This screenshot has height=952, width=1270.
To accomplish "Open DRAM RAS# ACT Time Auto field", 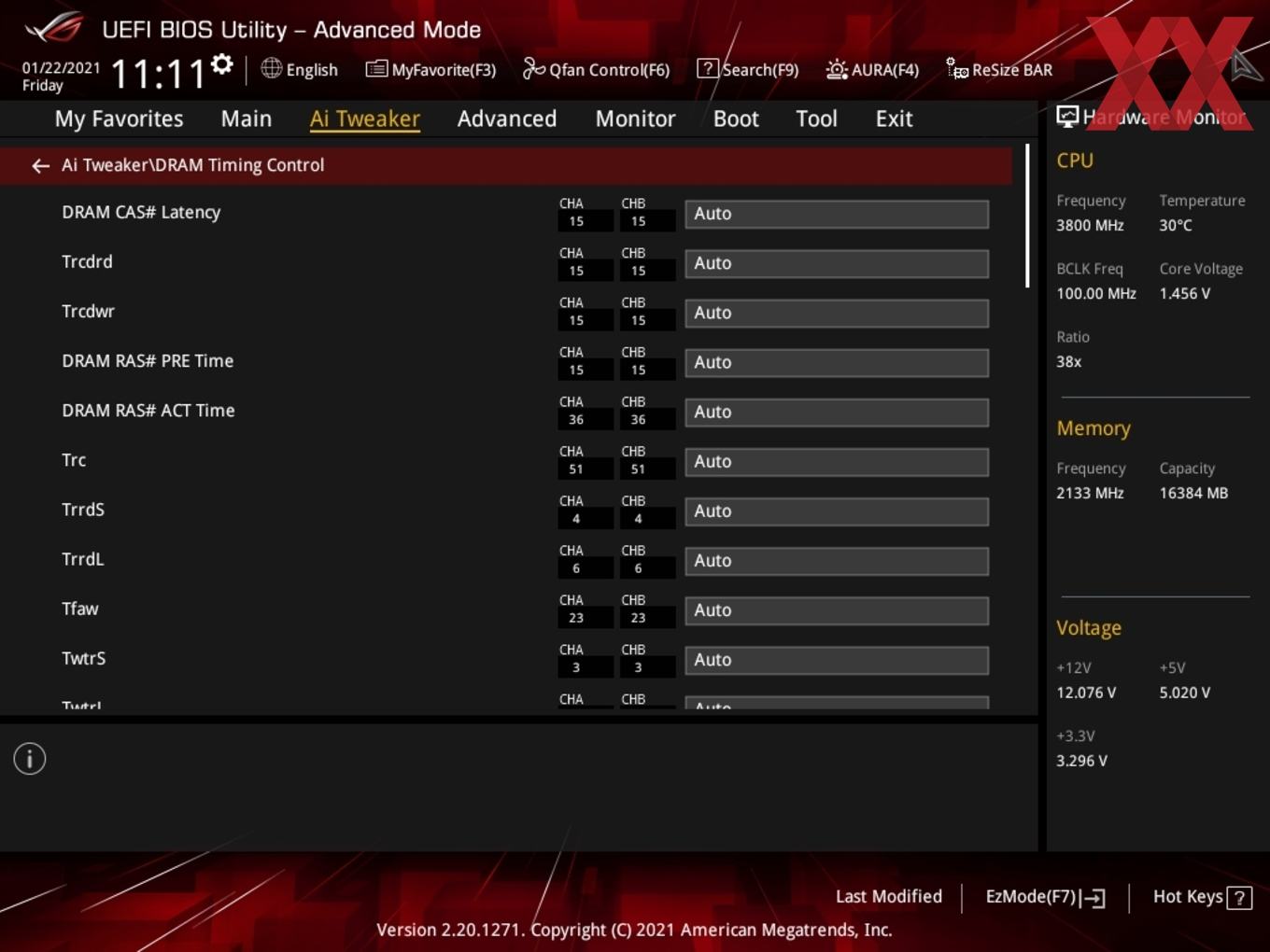I will point(837,412).
